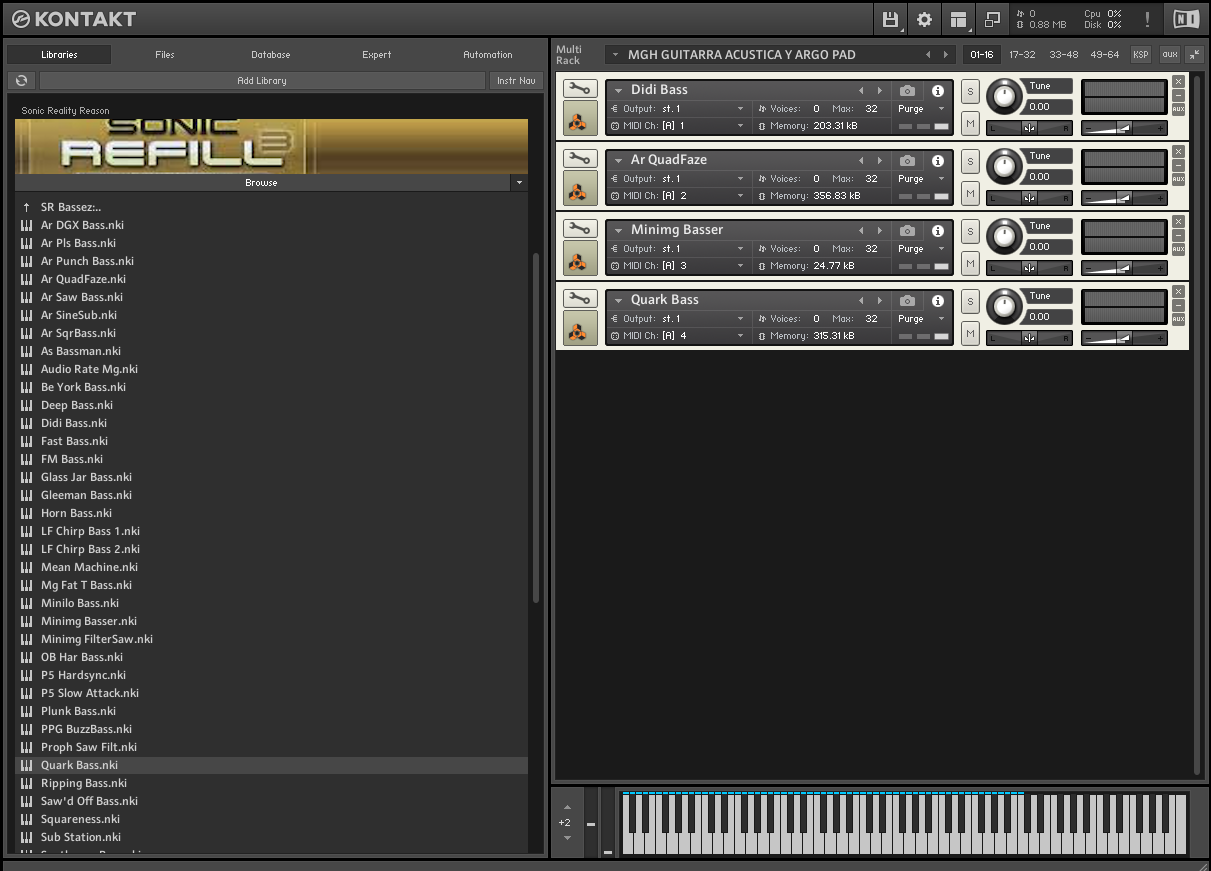Screen dimensions: 1211x871
Task: Mute the Minimg Basser instrument
Action: [970, 262]
